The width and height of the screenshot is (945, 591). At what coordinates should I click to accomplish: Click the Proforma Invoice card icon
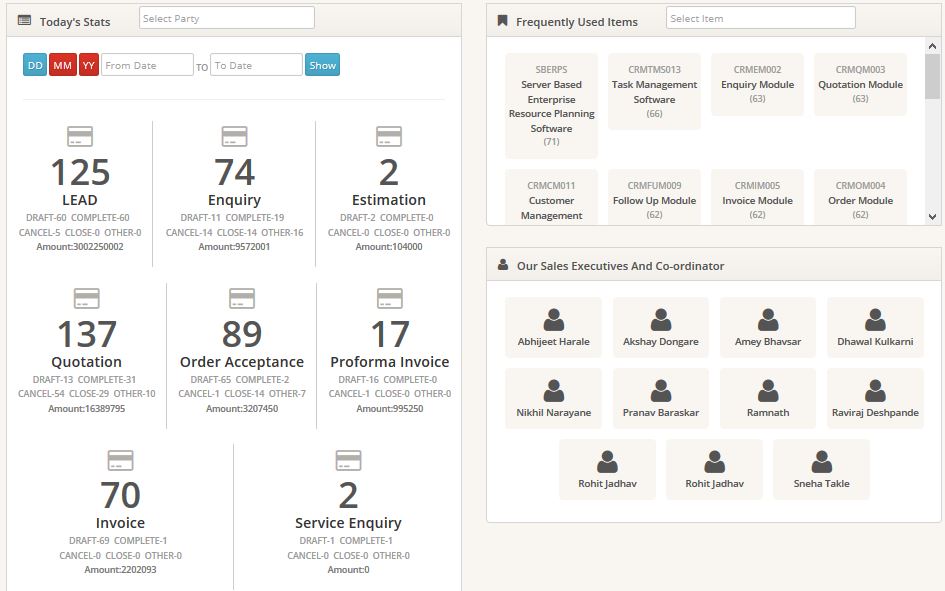click(x=387, y=297)
